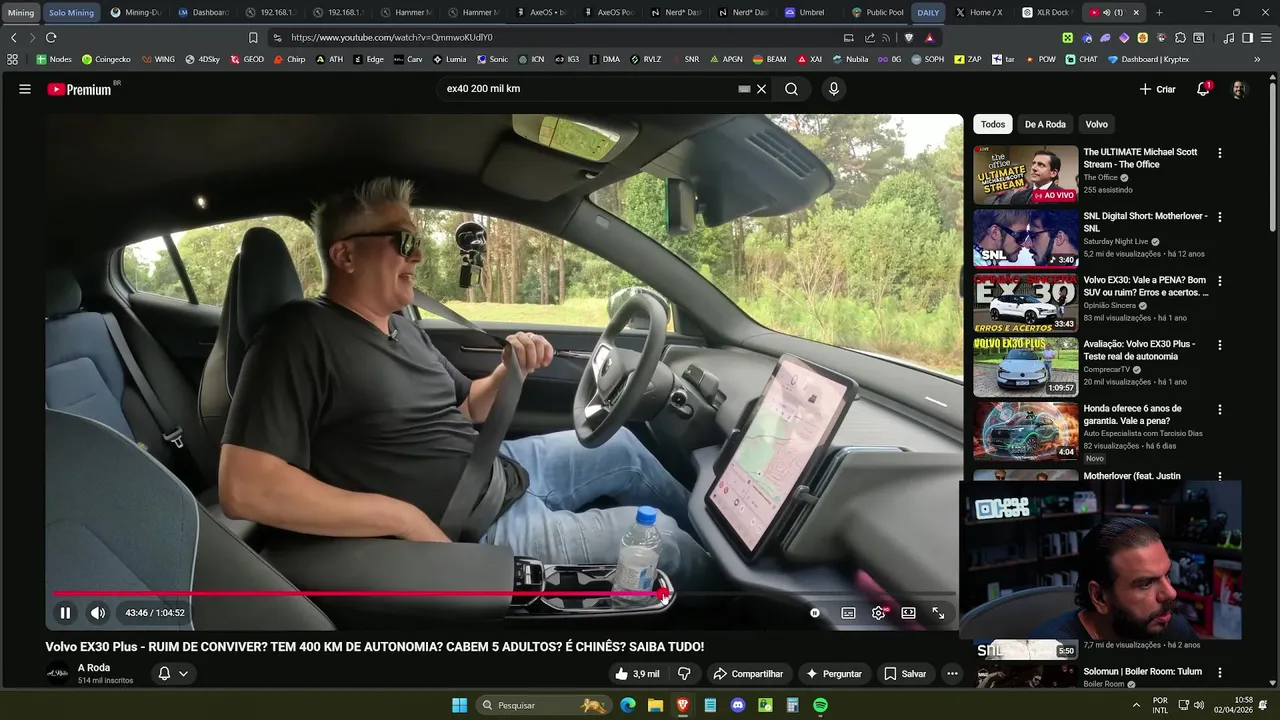Open the A Roda channel name
Screen dimensions: 1280x720
click(x=94, y=668)
